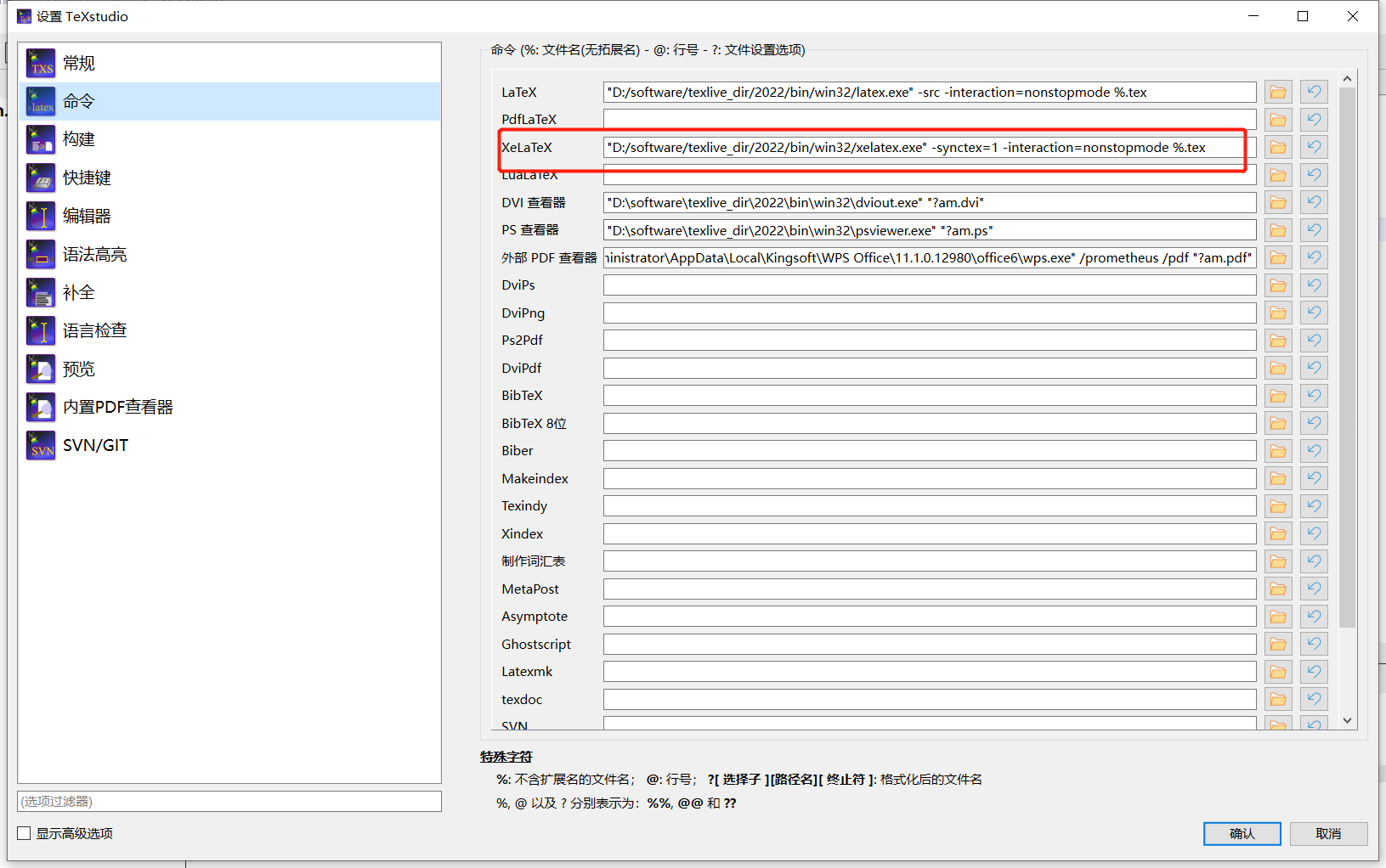Browse folder for Asymptote command
Viewport: 1386px width, 868px height.
tap(1278, 617)
